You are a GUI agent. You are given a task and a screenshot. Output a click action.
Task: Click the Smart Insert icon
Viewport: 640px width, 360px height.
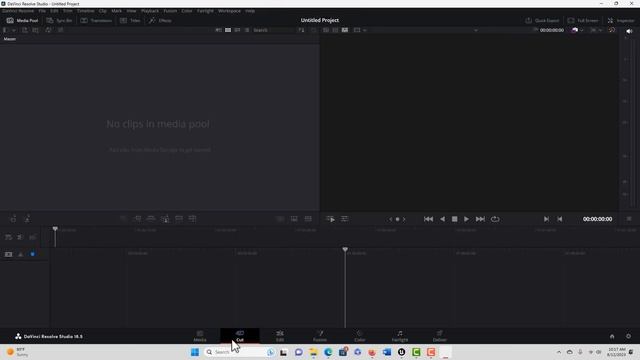point(123,219)
